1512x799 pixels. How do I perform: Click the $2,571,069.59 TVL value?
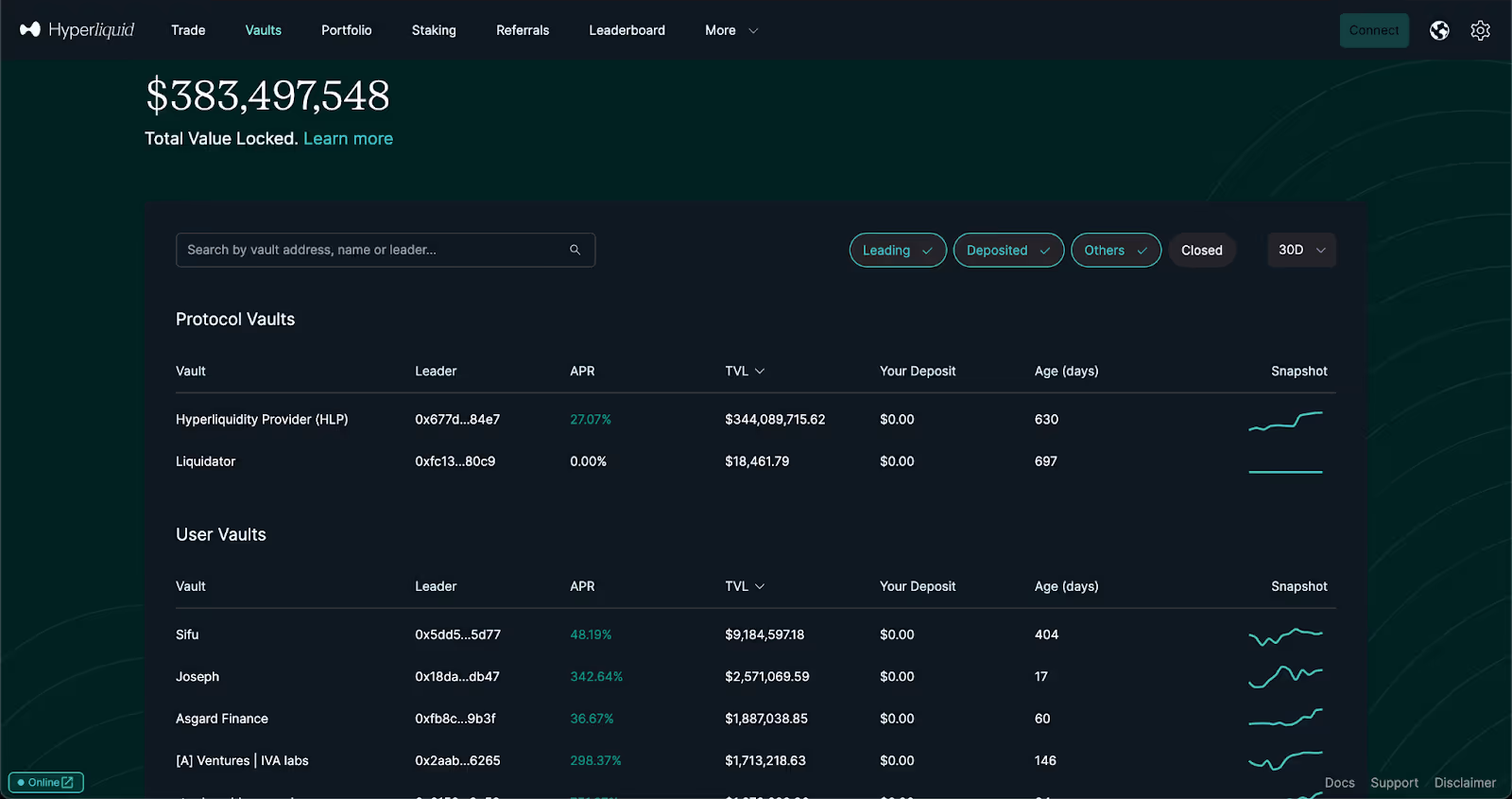767,676
